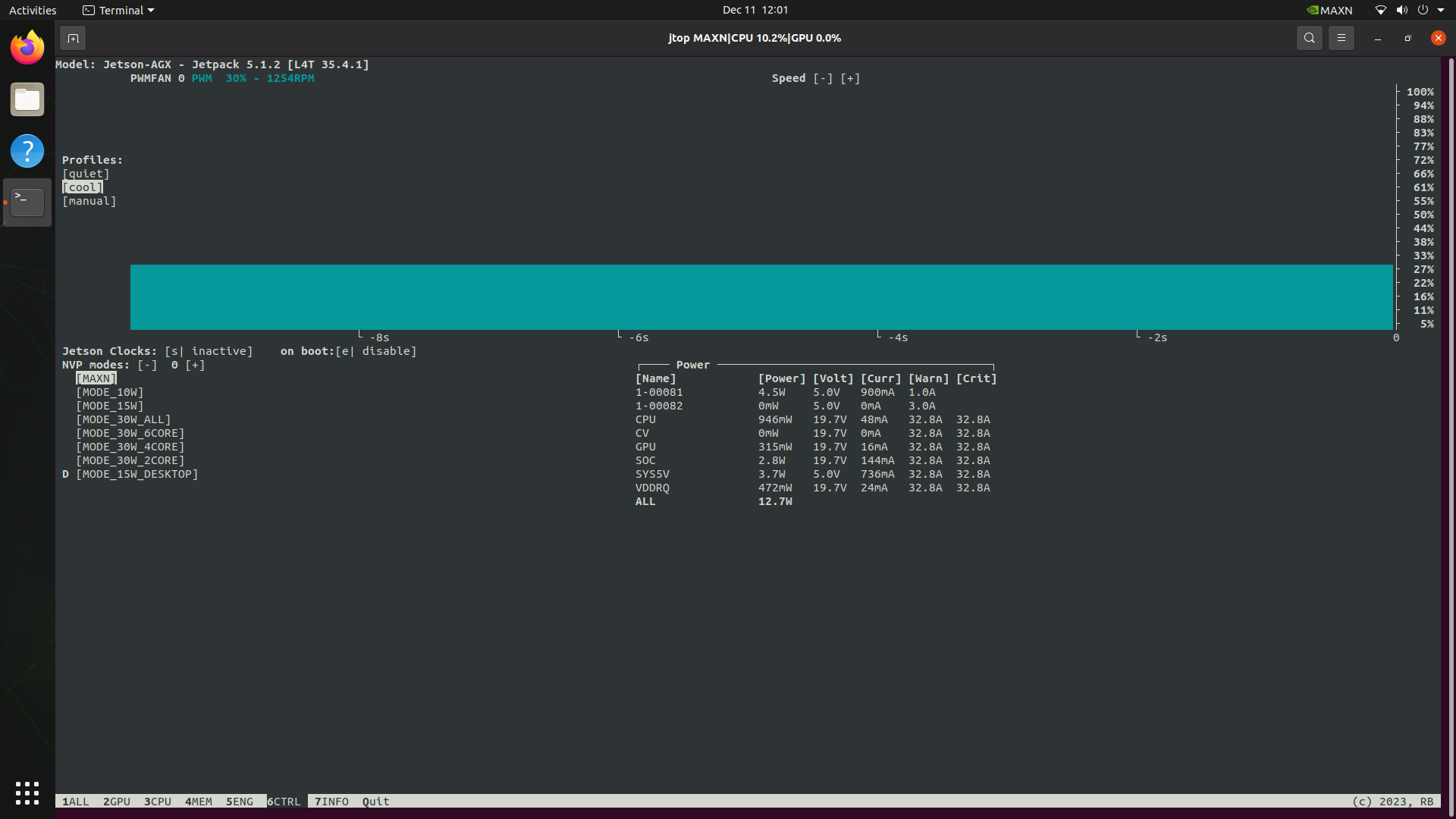
Task: Open the power icon in top bar
Action: pos(1423,10)
